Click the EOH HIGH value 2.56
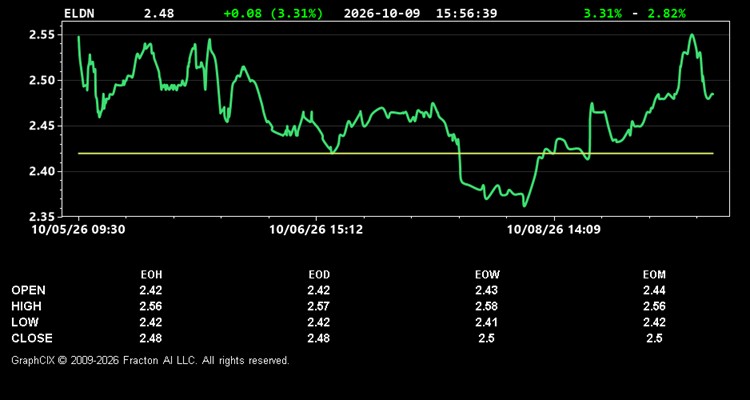The image size is (750, 400). (151, 306)
